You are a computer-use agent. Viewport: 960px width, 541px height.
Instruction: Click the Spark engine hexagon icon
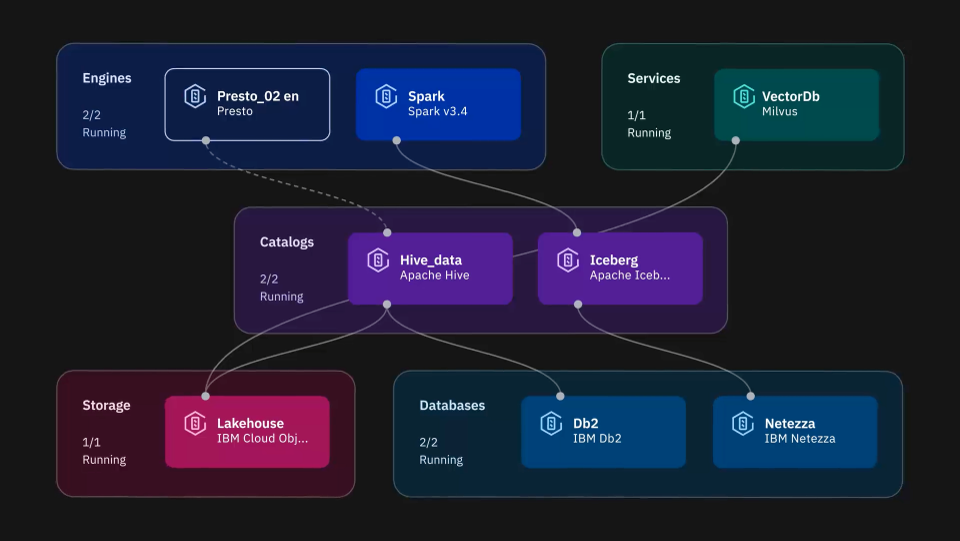pos(386,96)
